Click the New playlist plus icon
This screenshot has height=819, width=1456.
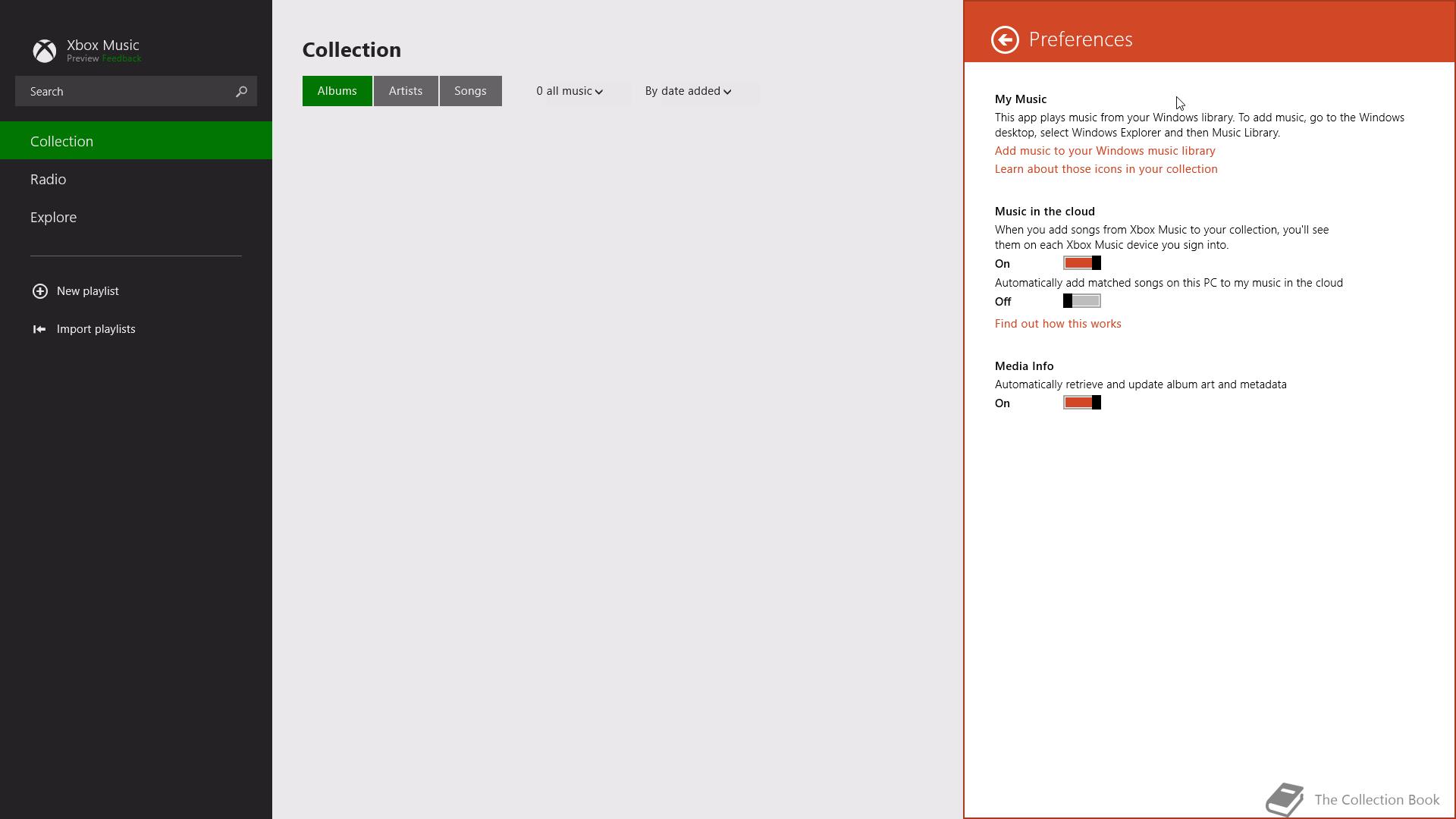click(40, 291)
